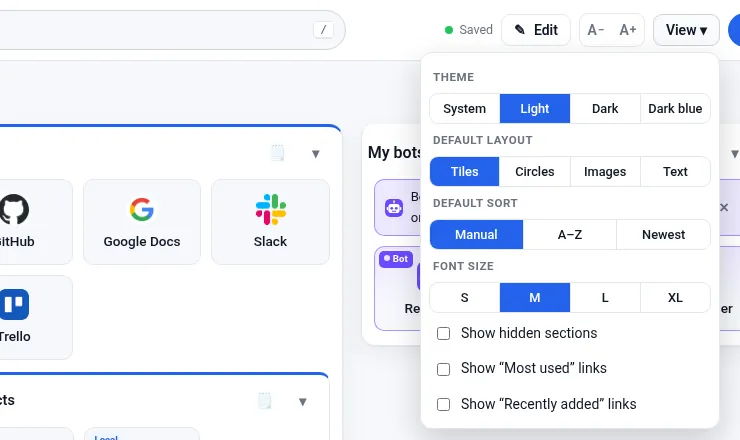This screenshot has height=440, width=740.
Task: Toggle the View dropdown menu
Action: point(686,30)
